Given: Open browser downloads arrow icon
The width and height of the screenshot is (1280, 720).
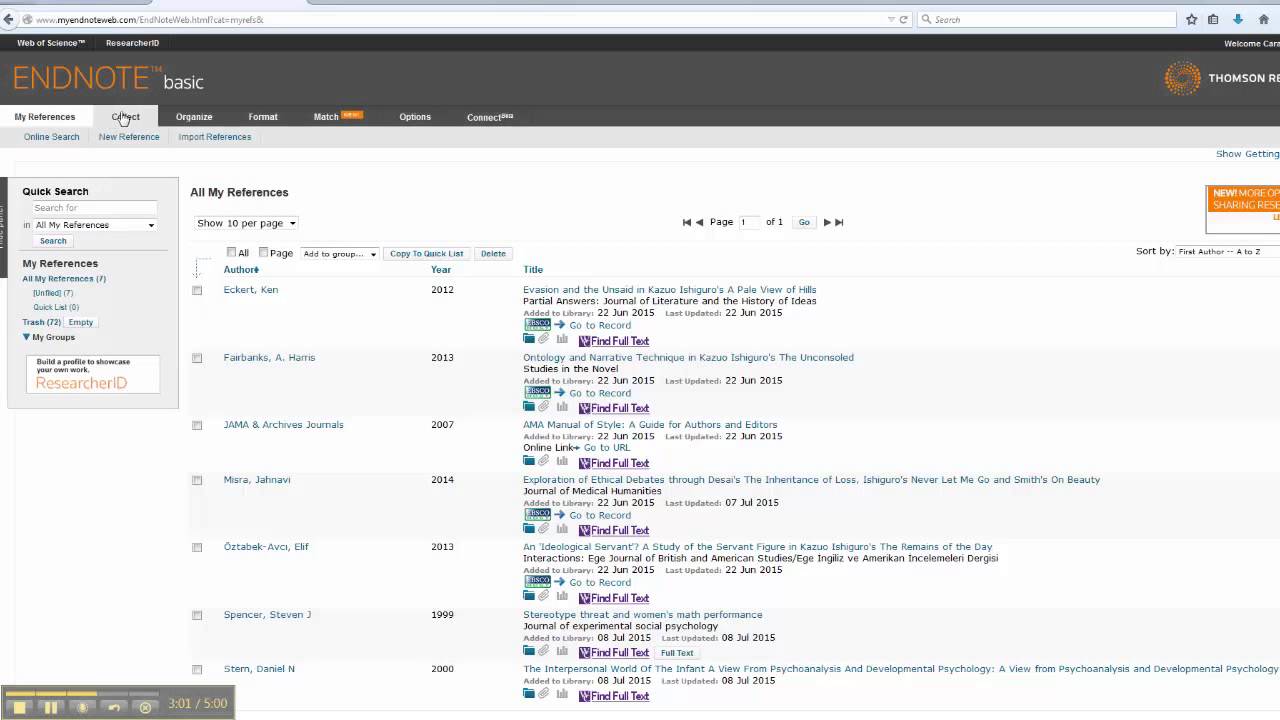Looking at the screenshot, I should 1237,19.
